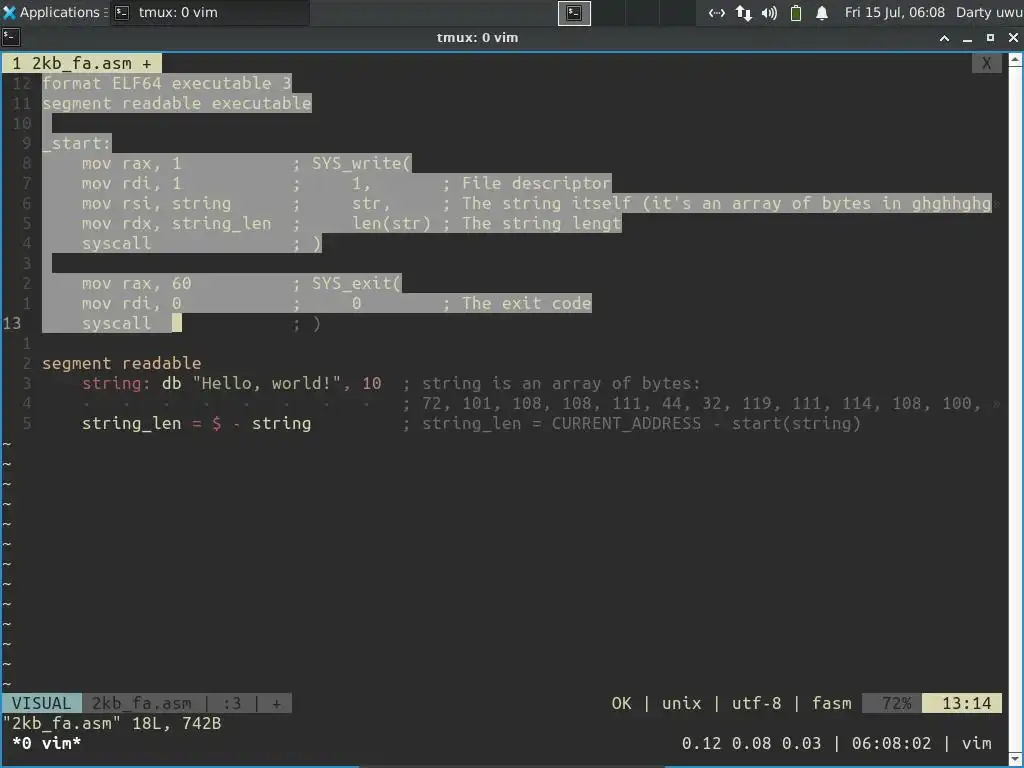Image resolution: width=1024 pixels, height=768 pixels.
Task: Click 'mov rsi, string' instruction
Action: coord(156,204)
